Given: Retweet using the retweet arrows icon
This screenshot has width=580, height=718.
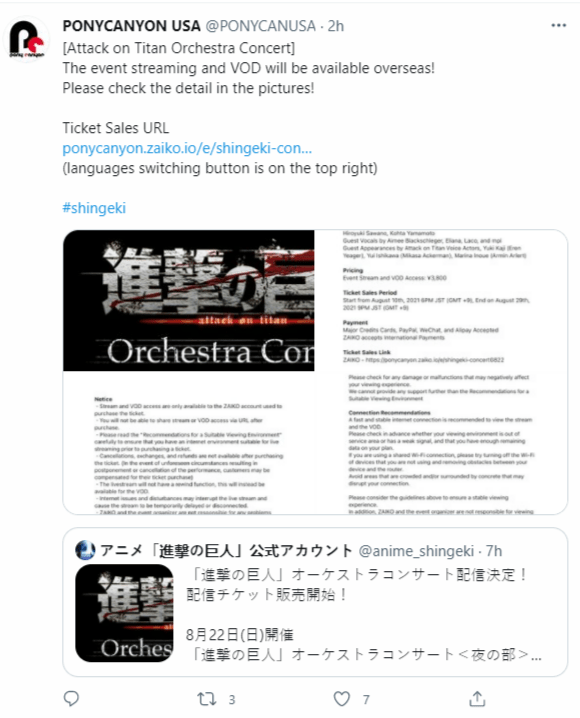Looking at the screenshot, I should point(206,699).
